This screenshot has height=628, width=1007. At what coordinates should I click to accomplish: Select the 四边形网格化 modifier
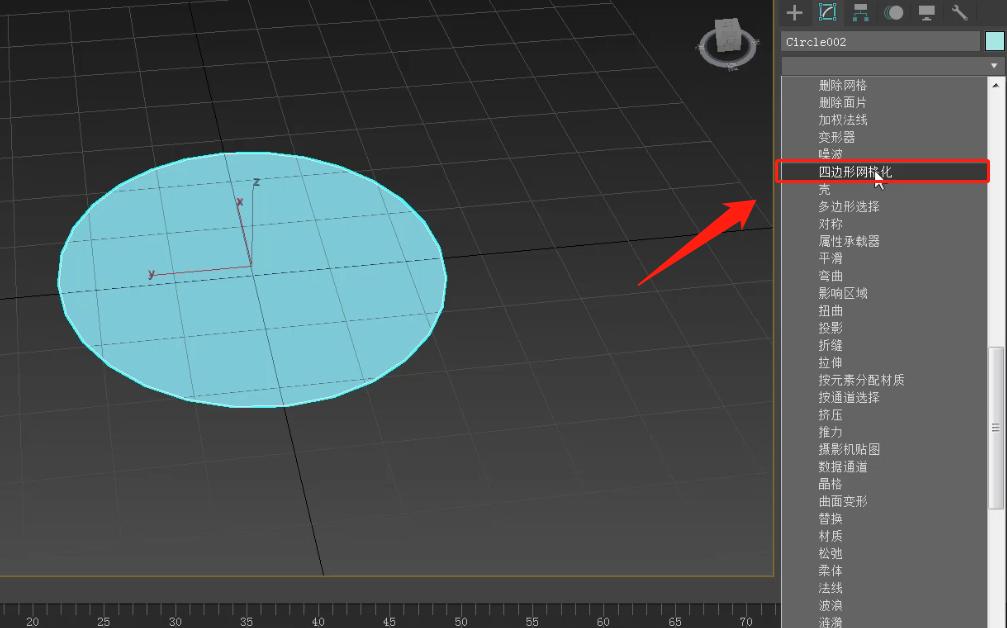point(854,172)
